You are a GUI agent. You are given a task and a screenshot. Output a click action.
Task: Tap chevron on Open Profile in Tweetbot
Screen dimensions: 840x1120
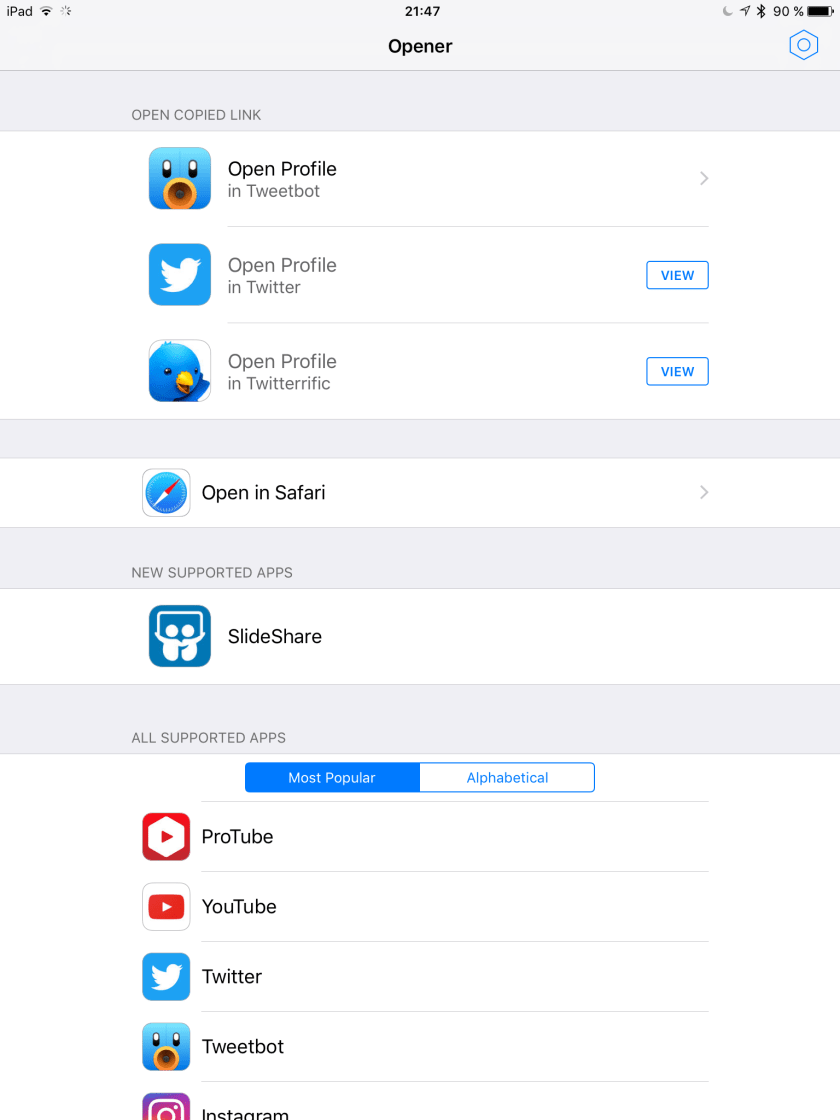coord(704,178)
